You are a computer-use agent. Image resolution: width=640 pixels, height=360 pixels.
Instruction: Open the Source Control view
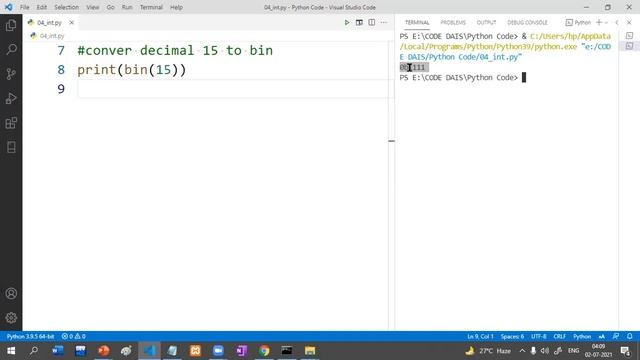11,74
